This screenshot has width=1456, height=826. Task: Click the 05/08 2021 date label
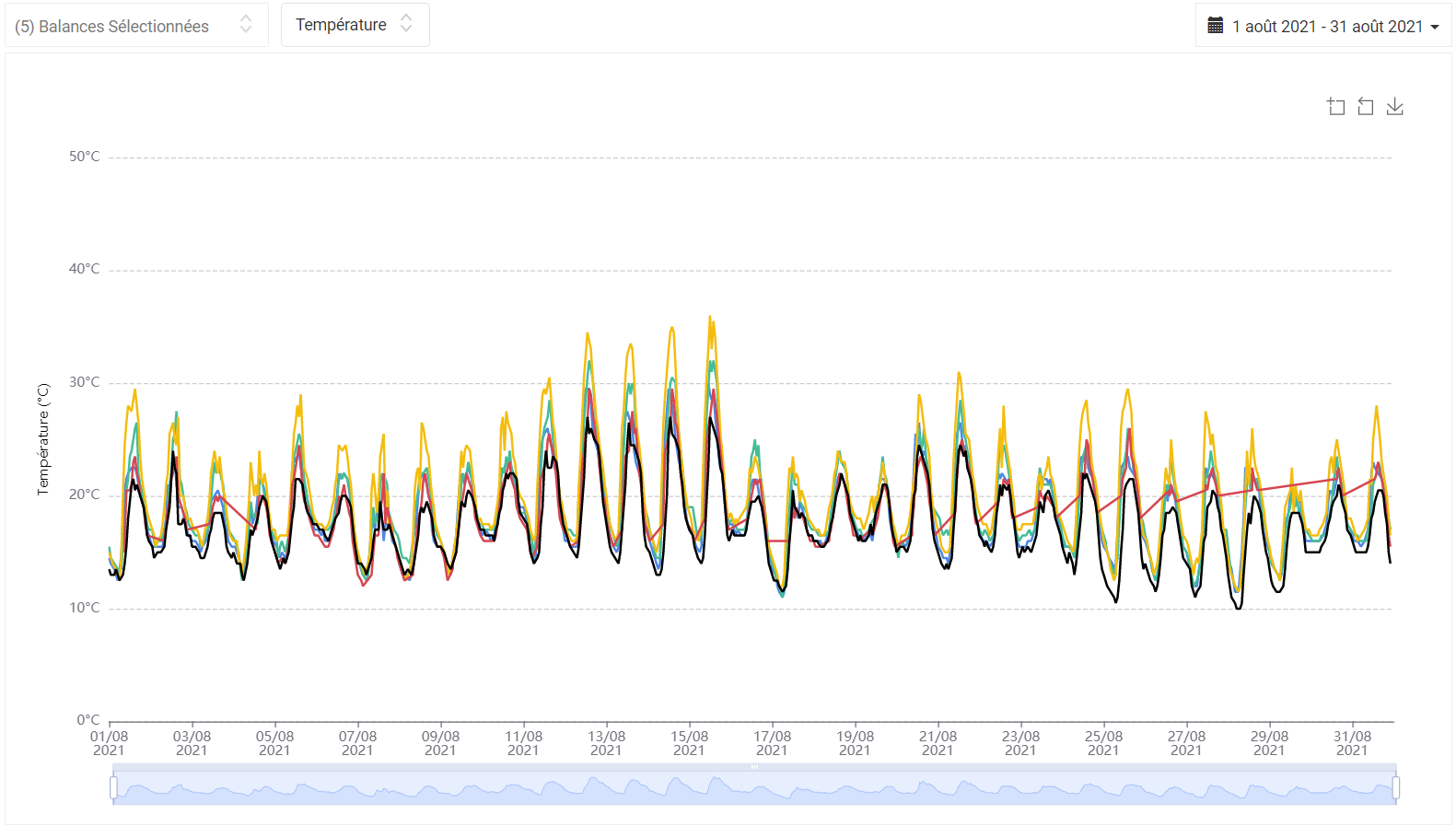tap(274, 743)
